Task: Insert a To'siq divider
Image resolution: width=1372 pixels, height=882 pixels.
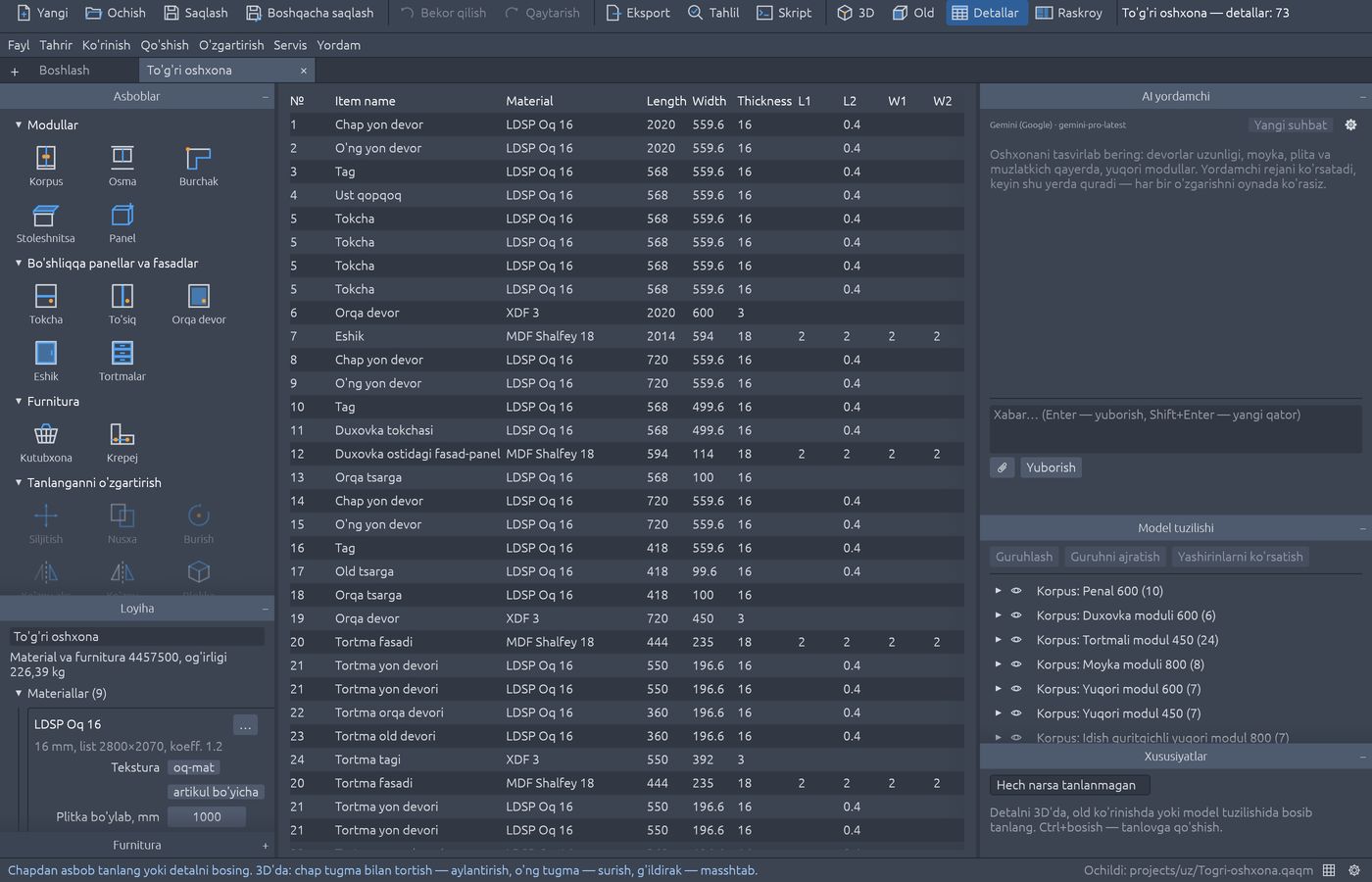Action: [122, 304]
